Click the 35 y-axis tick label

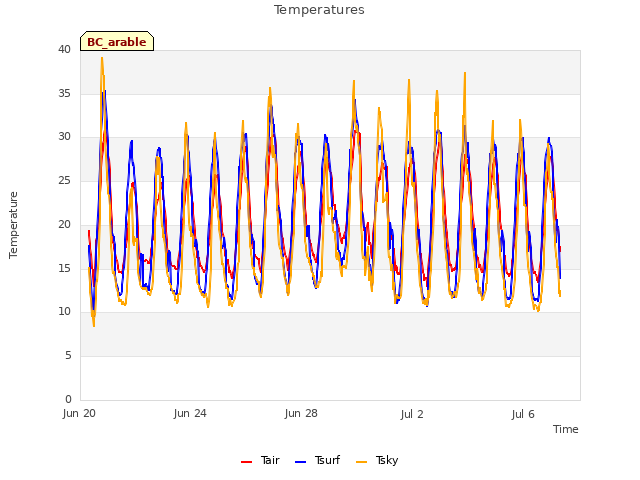pos(64,93)
